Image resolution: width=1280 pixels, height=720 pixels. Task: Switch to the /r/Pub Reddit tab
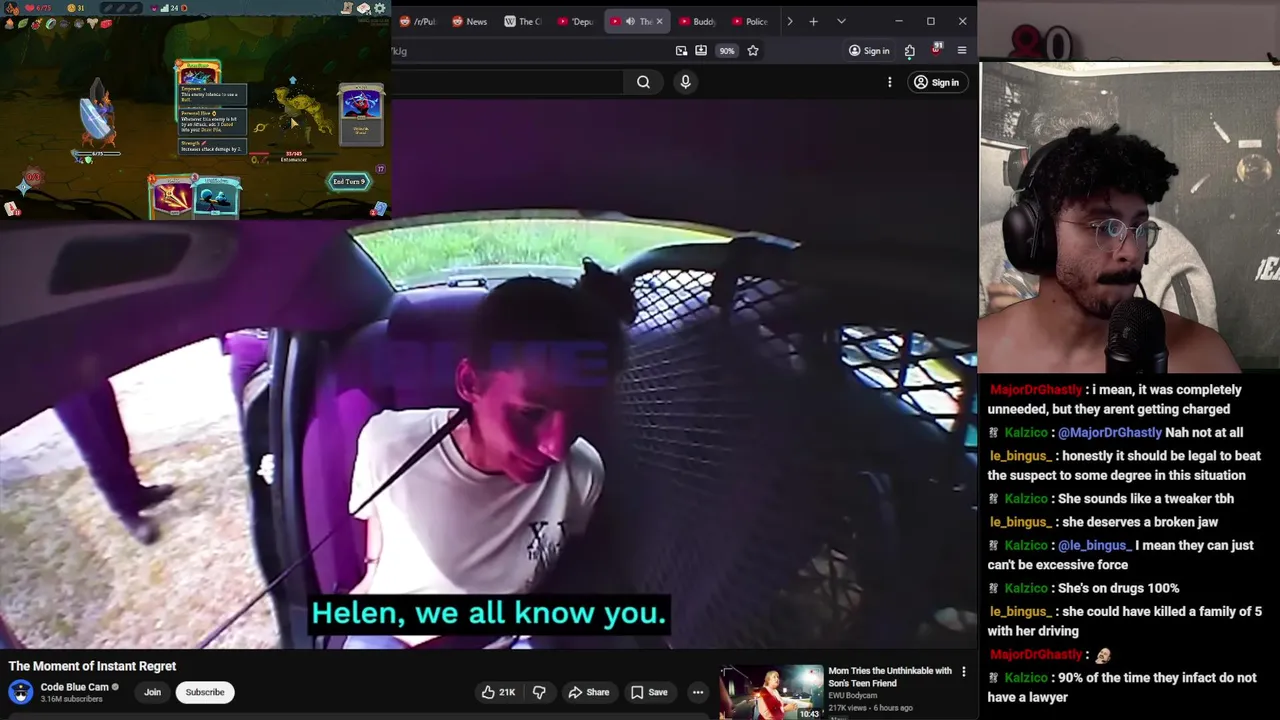pyautogui.click(x=418, y=21)
